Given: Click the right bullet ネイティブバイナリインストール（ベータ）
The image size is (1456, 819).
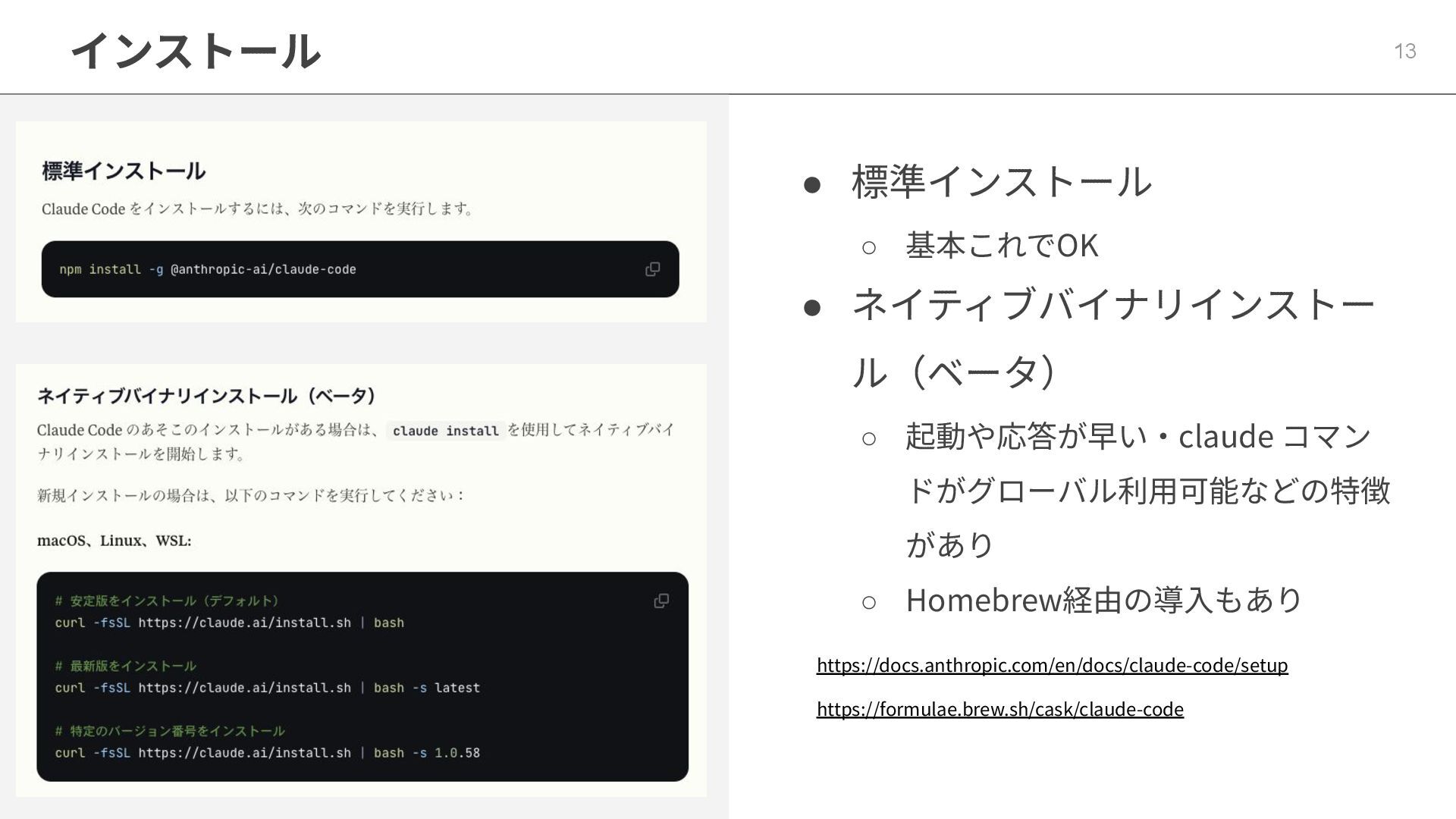Looking at the screenshot, I should [1113, 337].
